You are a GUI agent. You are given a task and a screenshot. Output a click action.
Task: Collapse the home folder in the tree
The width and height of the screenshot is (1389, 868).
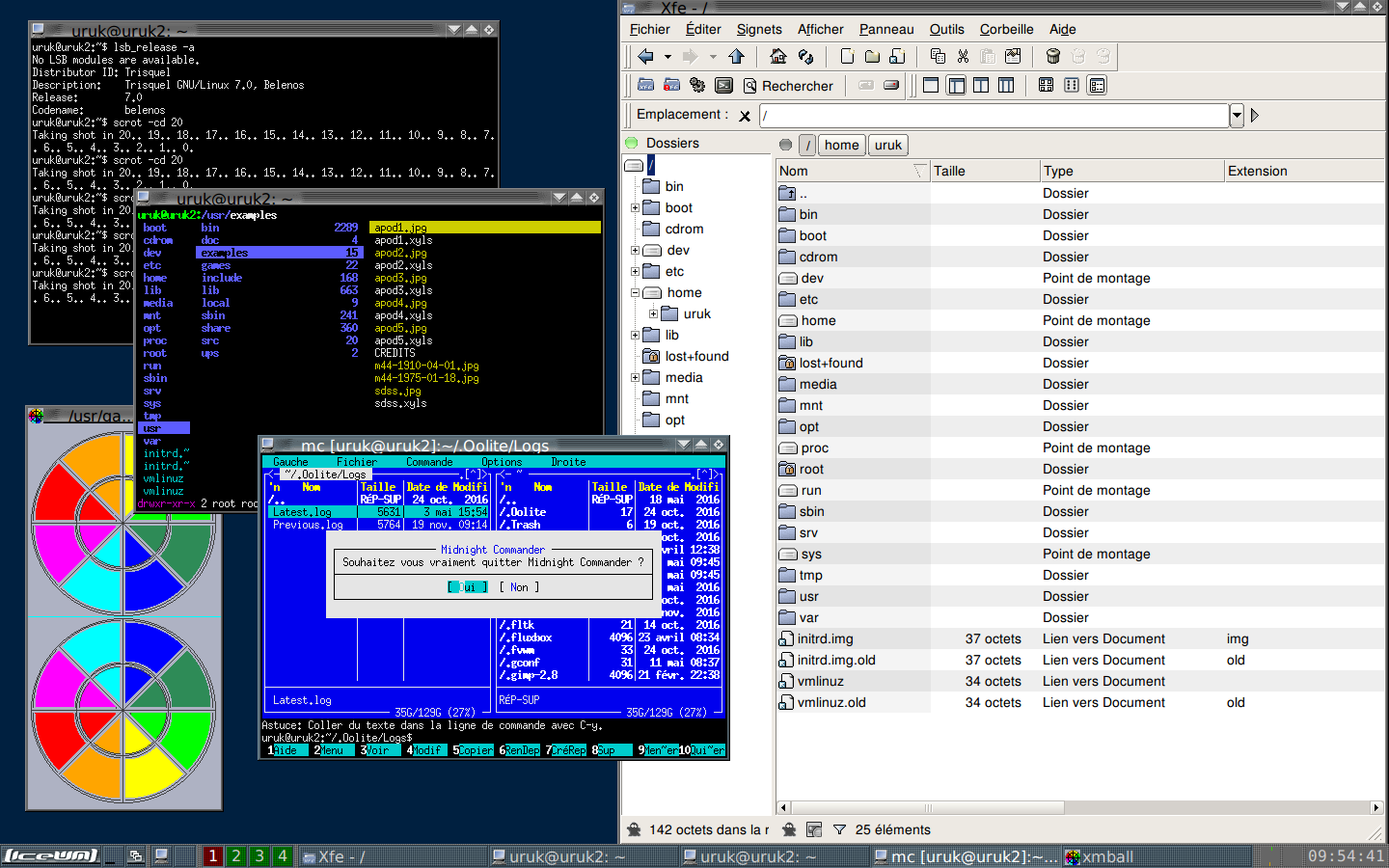[635, 293]
